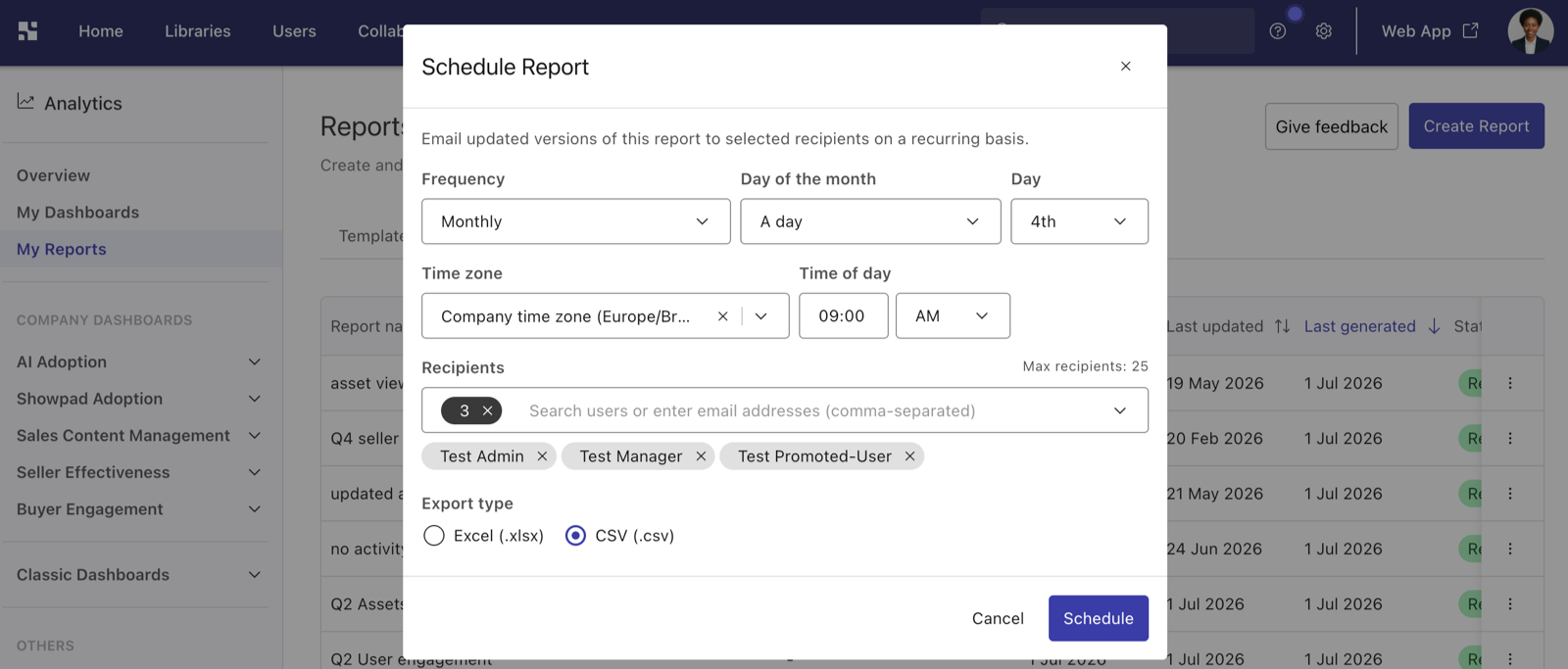Sort by Last updated column arrows
The width and height of the screenshot is (1568, 669).
point(1282,326)
